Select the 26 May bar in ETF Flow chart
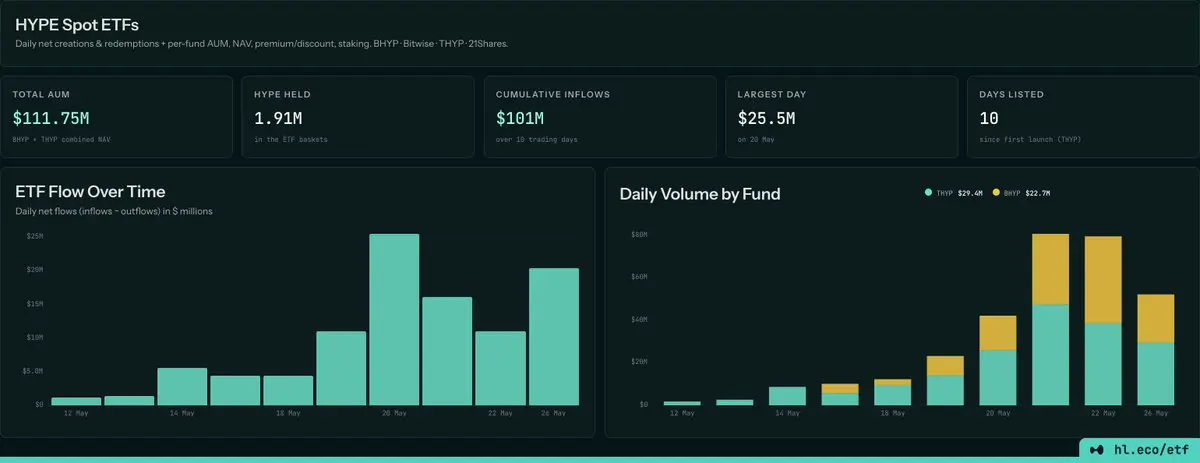The image size is (1200, 463). click(x=553, y=336)
